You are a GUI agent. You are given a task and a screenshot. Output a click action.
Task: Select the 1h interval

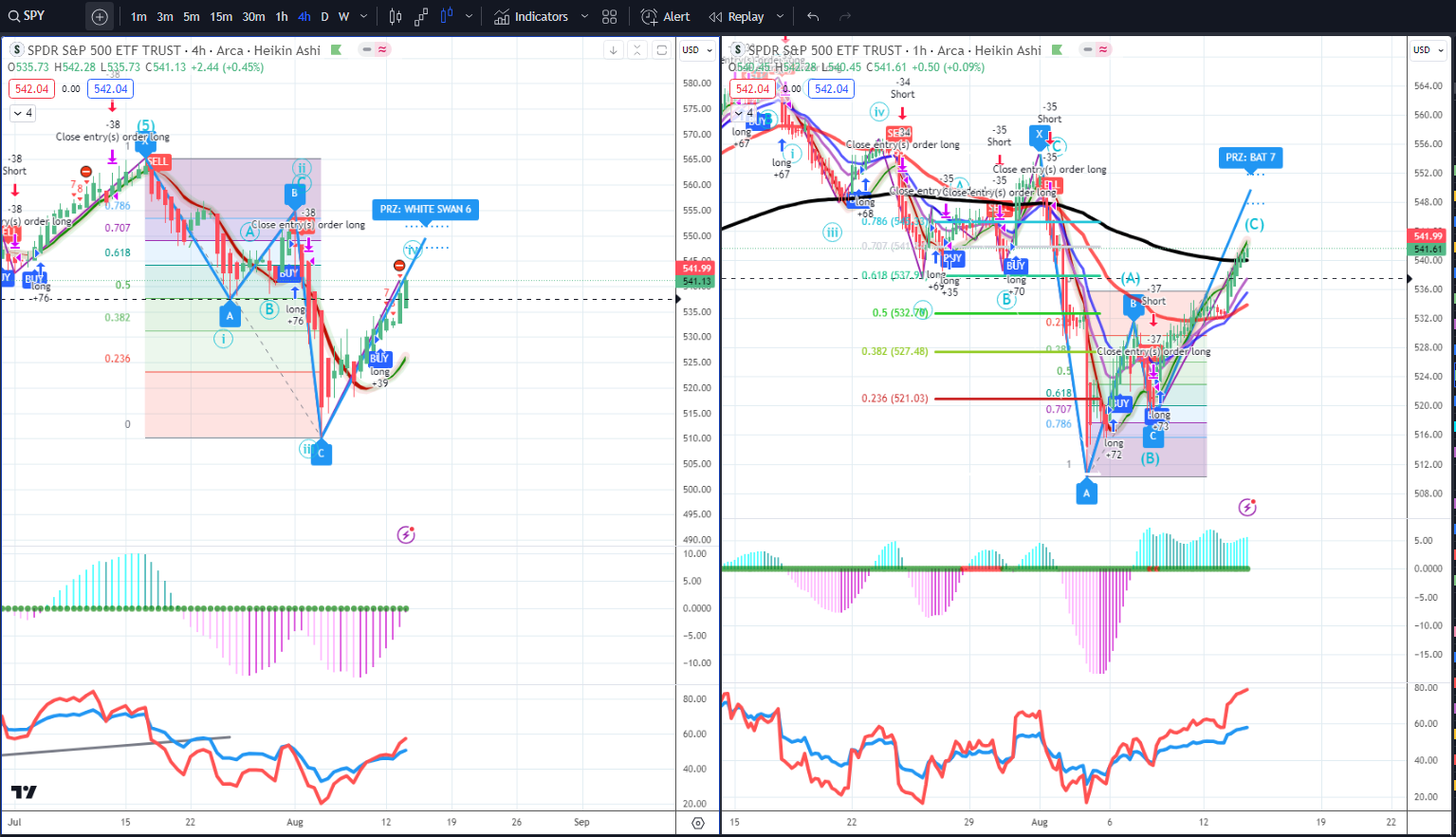point(282,16)
